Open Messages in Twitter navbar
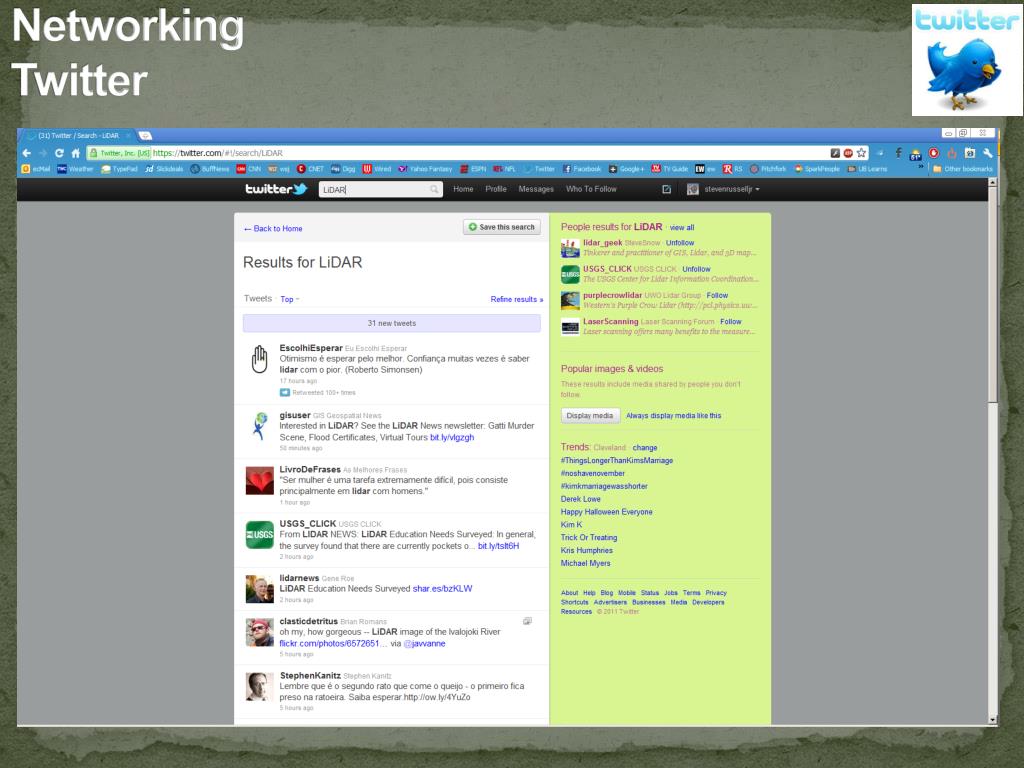Screen dimensions: 1024x768 pyautogui.click(x=536, y=189)
